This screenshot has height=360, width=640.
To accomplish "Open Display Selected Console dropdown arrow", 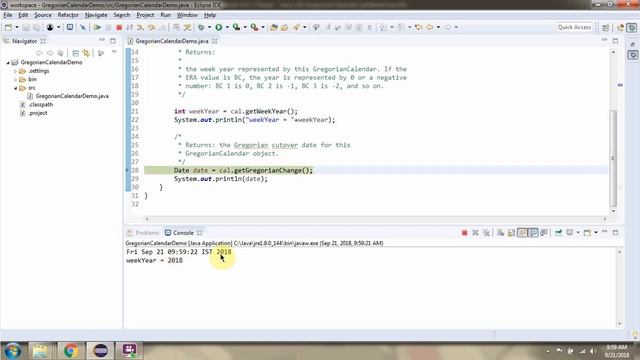I will coord(578,233).
